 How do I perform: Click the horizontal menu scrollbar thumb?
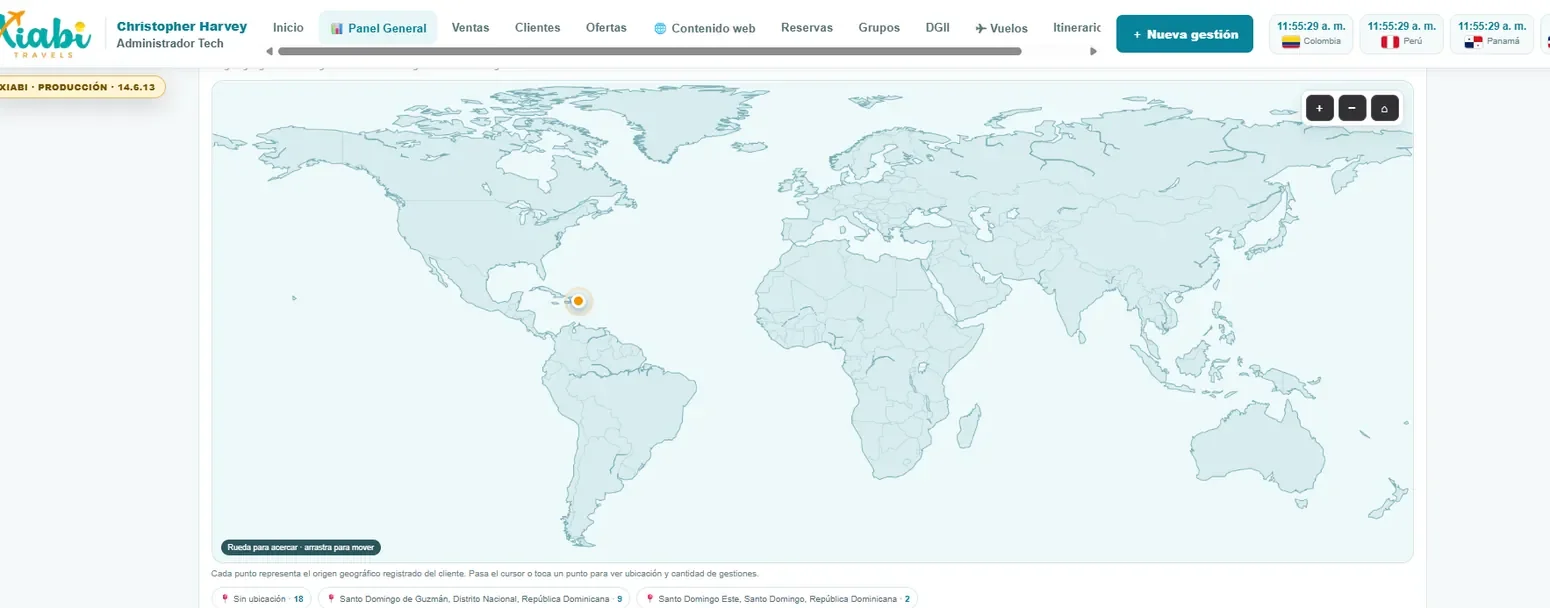[650, 51]
